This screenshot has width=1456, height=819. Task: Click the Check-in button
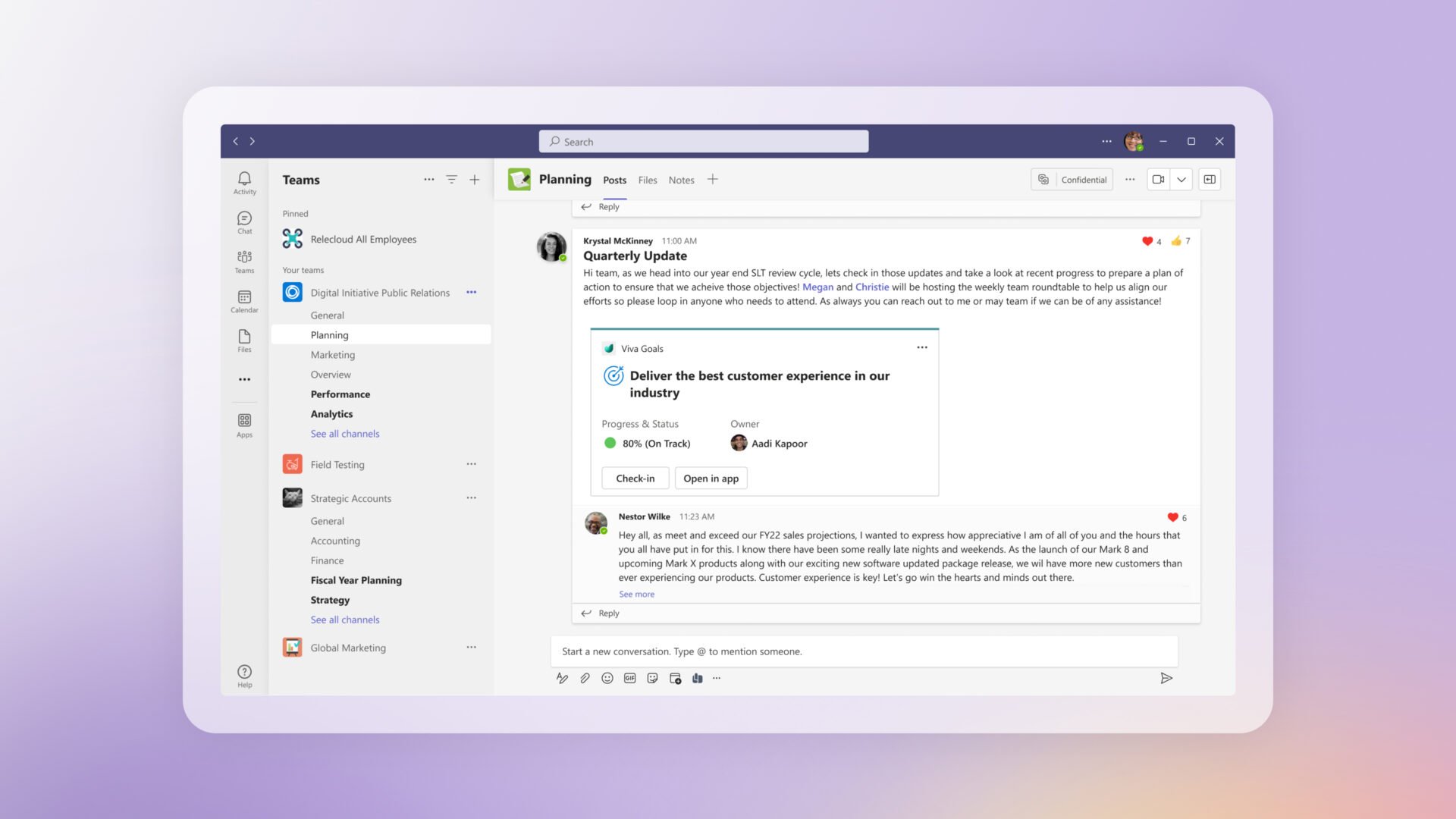point(635,478)
